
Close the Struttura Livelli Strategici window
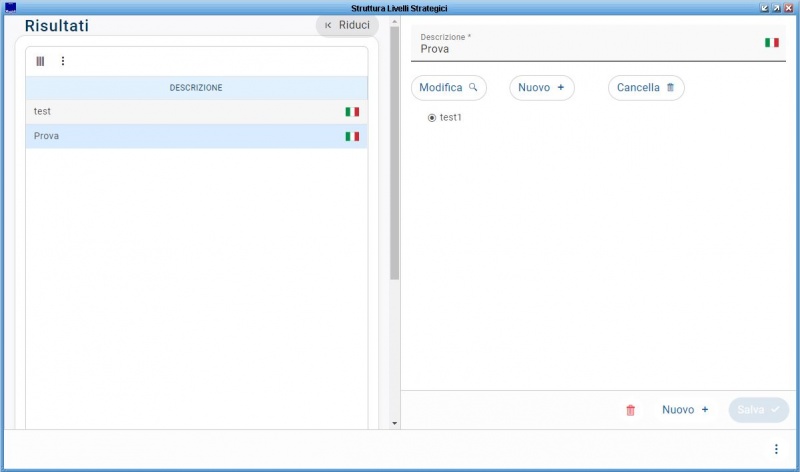pos(788,8)
